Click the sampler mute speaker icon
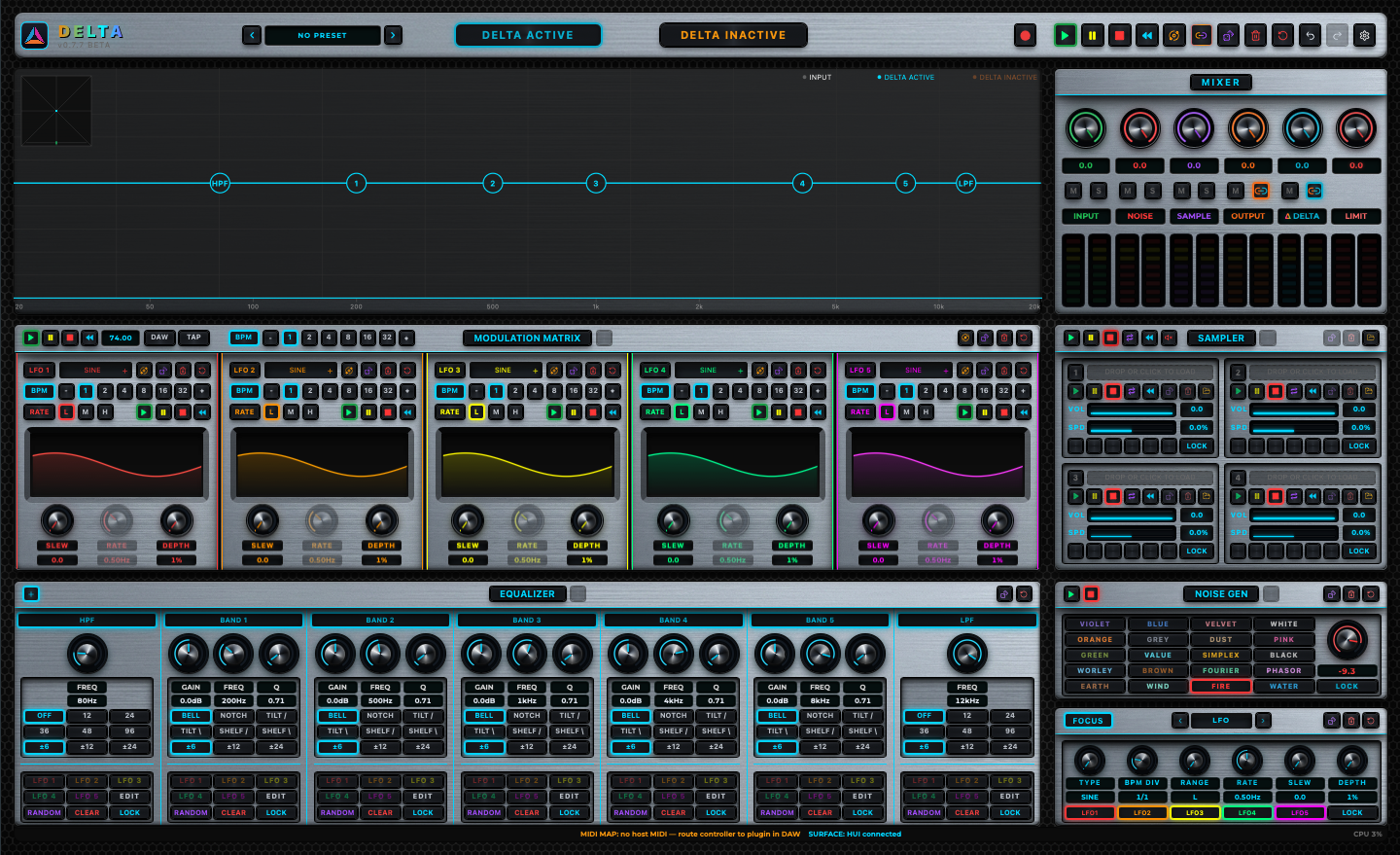 click(1169, 338)
